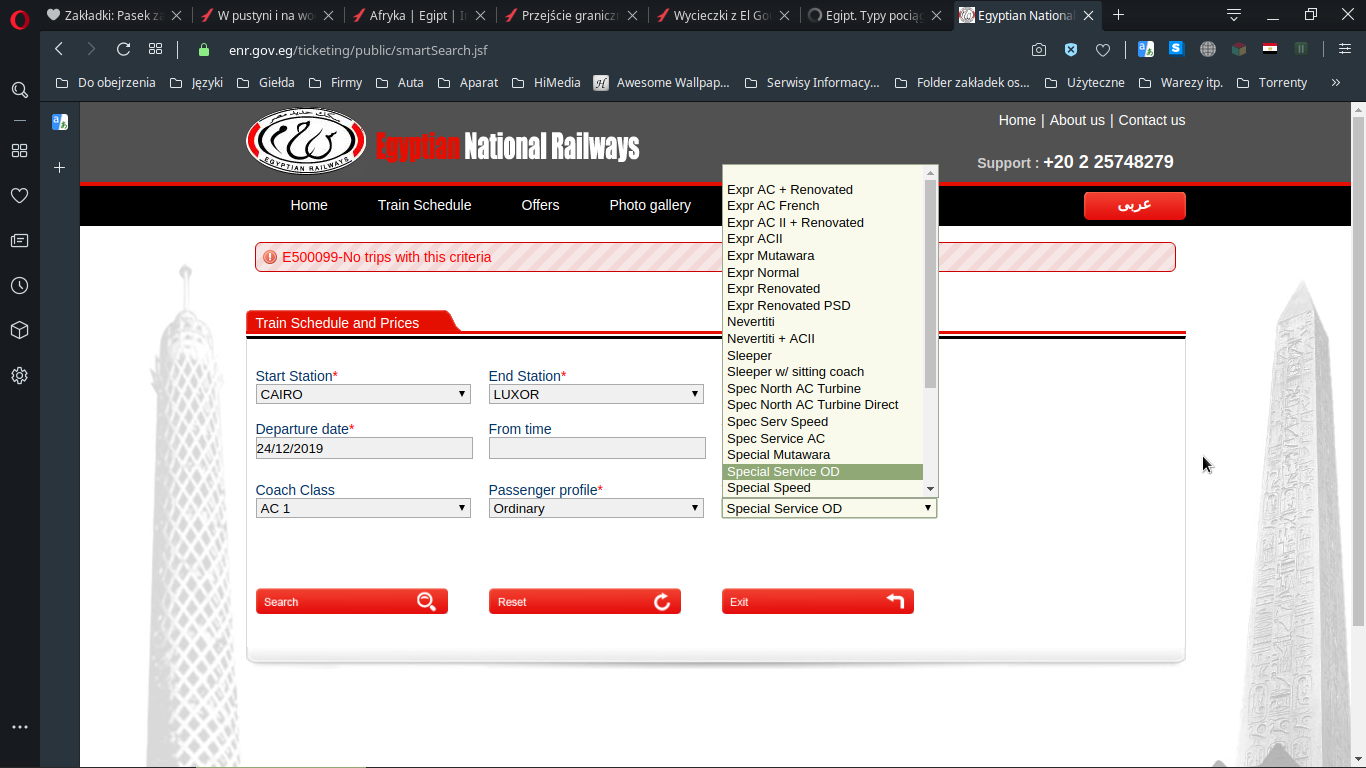Viewport: 1366px width, 768px height.
Task: Choose Expr Renovated PSD option
Action: [822, 305]
